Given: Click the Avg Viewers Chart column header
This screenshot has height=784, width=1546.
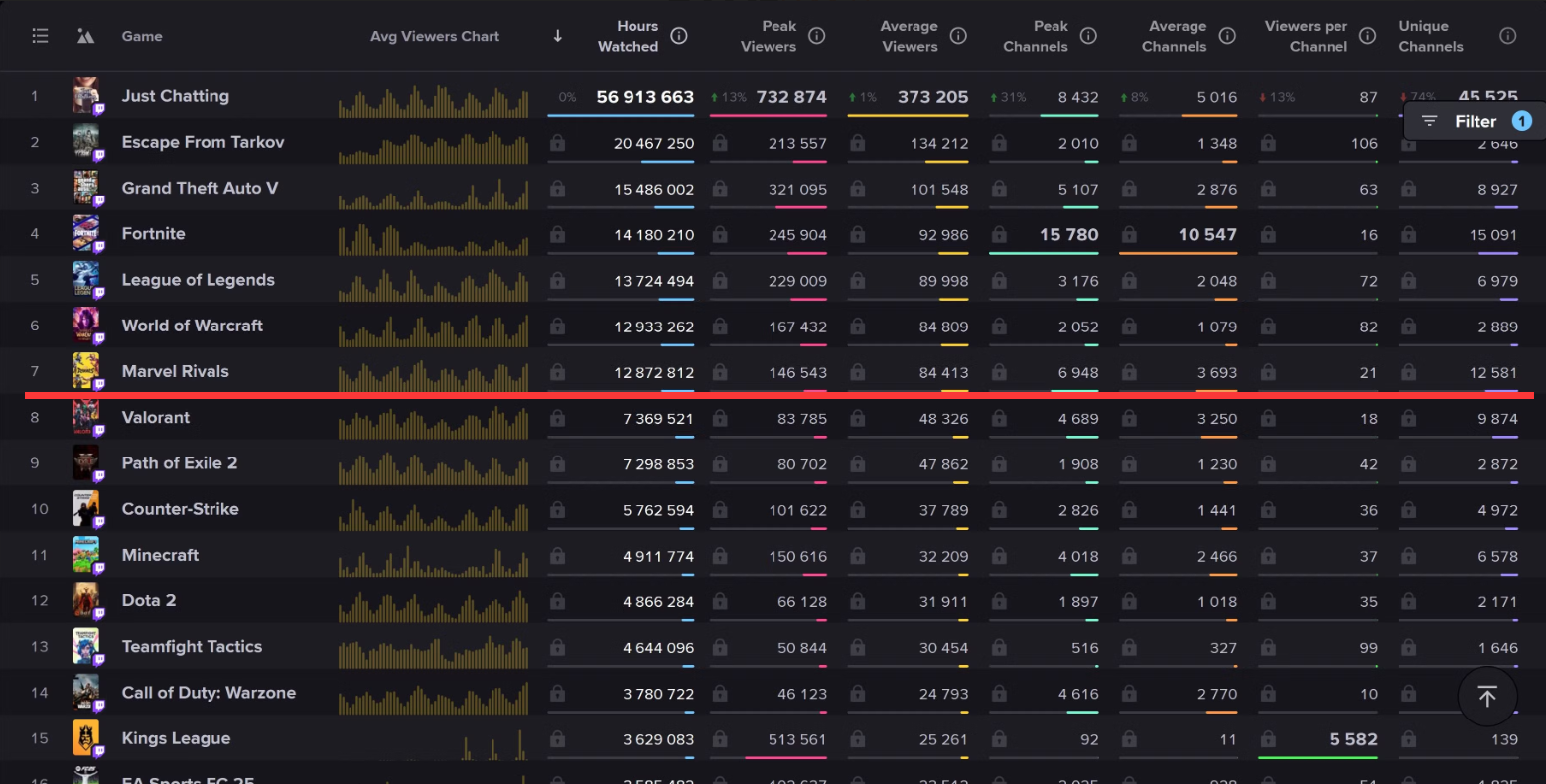Looking at the screenshot, I should tap(435, 36).
